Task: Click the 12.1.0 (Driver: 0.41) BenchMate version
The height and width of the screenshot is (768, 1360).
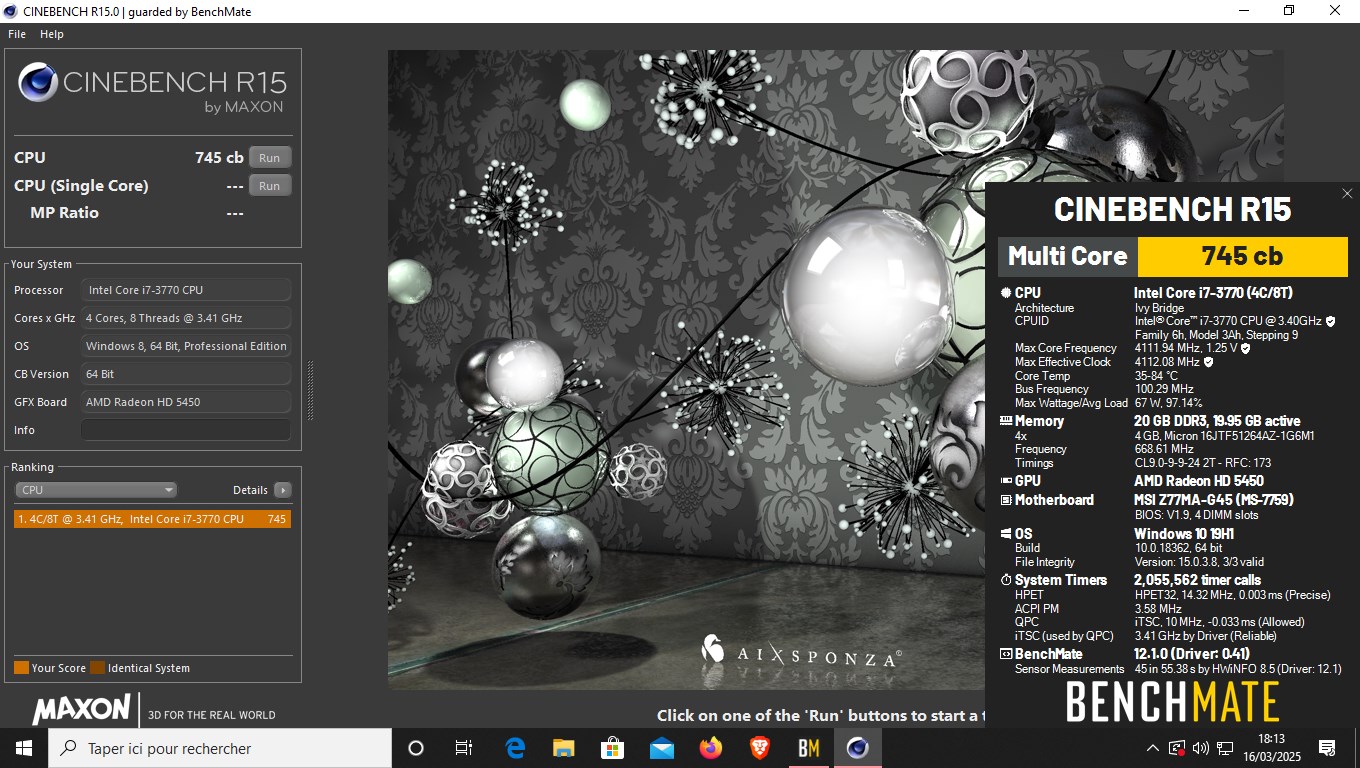Action: 1192,654
